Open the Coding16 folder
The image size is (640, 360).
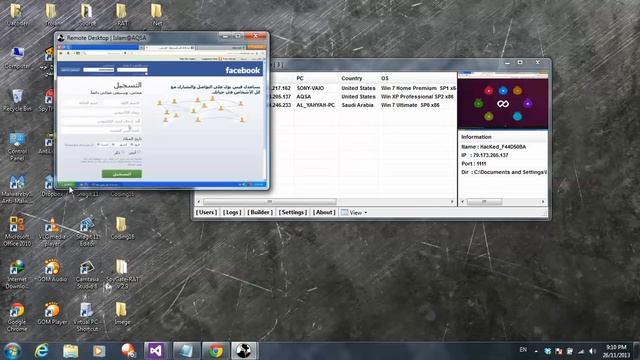(122, 228)
